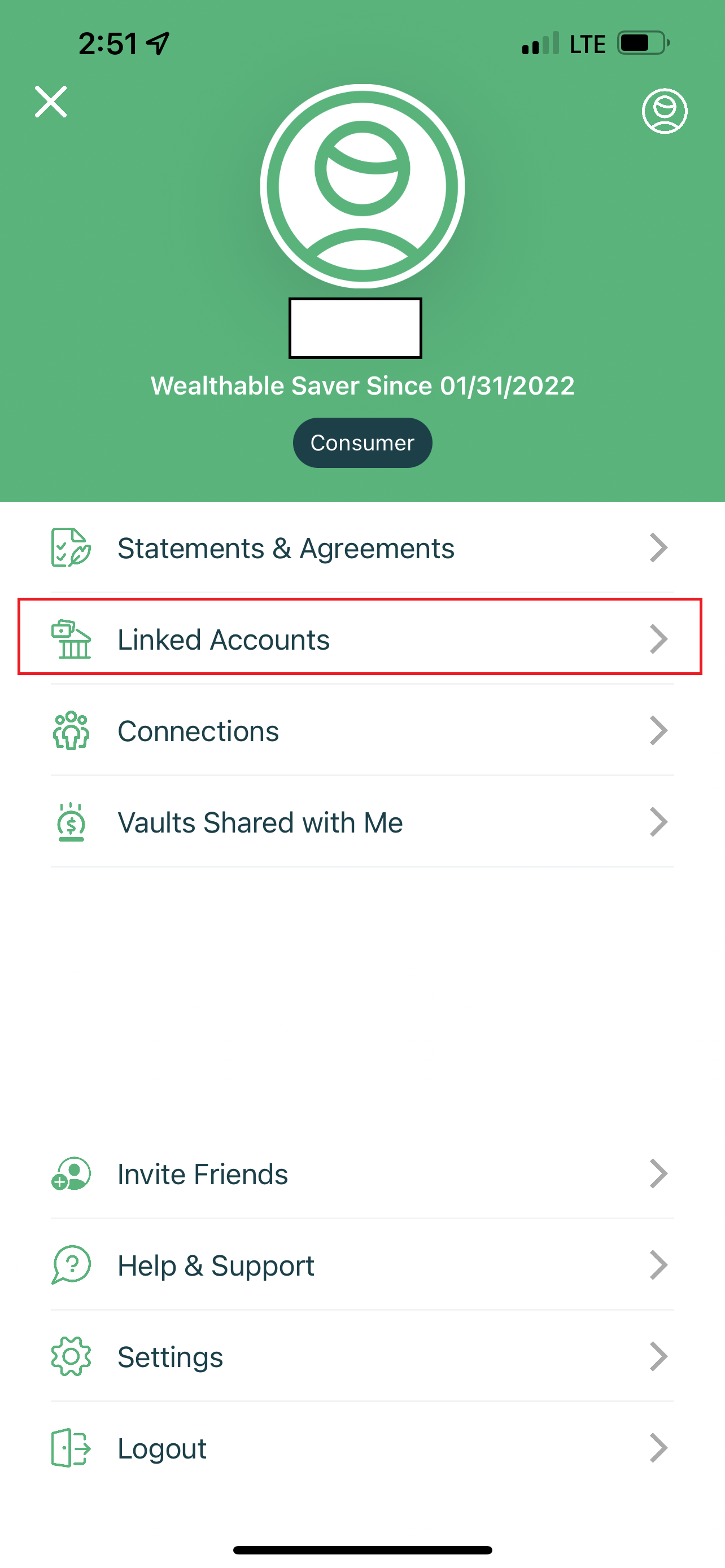
Task: Tap the Logout door icon
Action: click(x=71, y=1447)
